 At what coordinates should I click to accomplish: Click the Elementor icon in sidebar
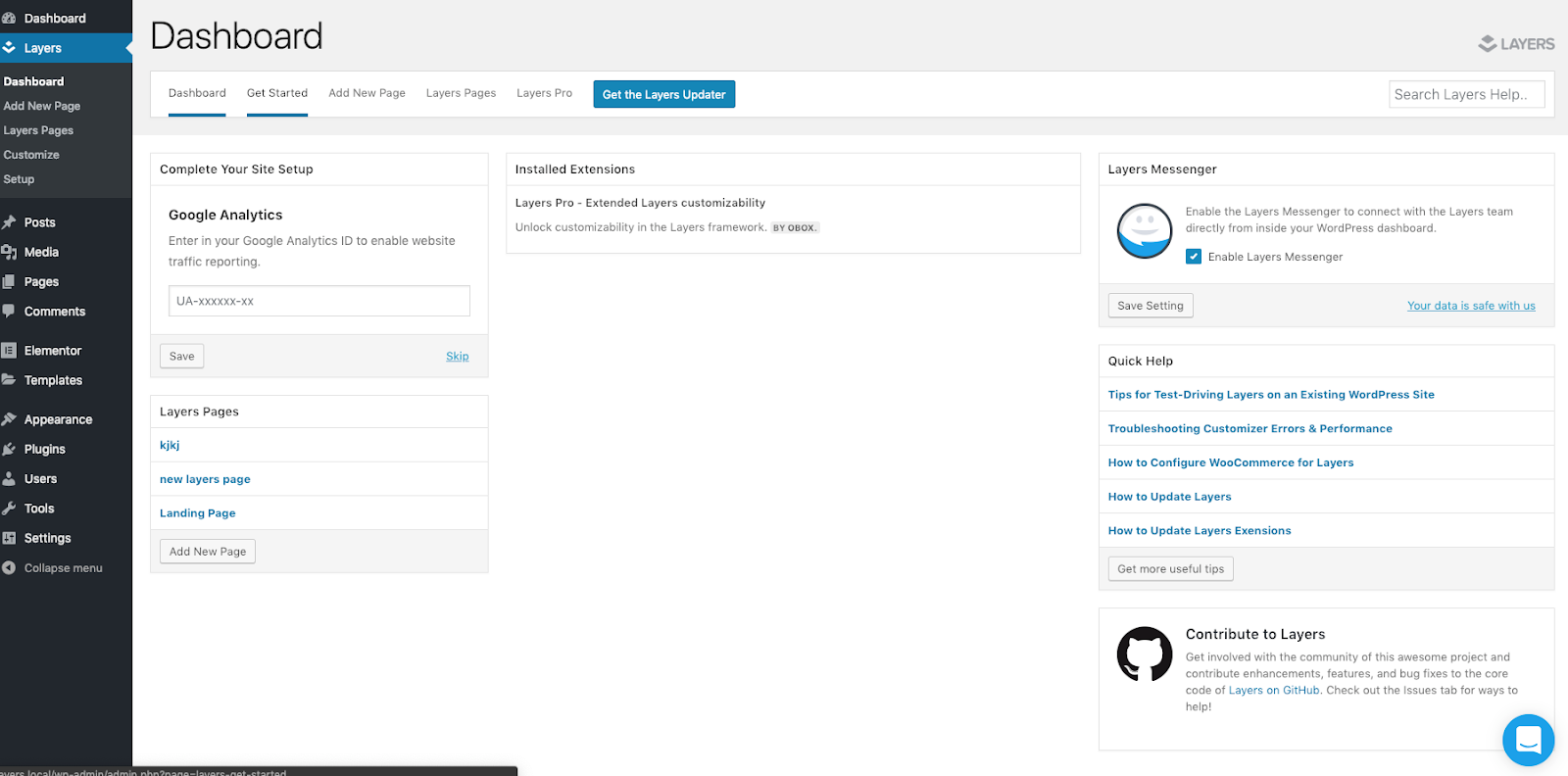10,351
